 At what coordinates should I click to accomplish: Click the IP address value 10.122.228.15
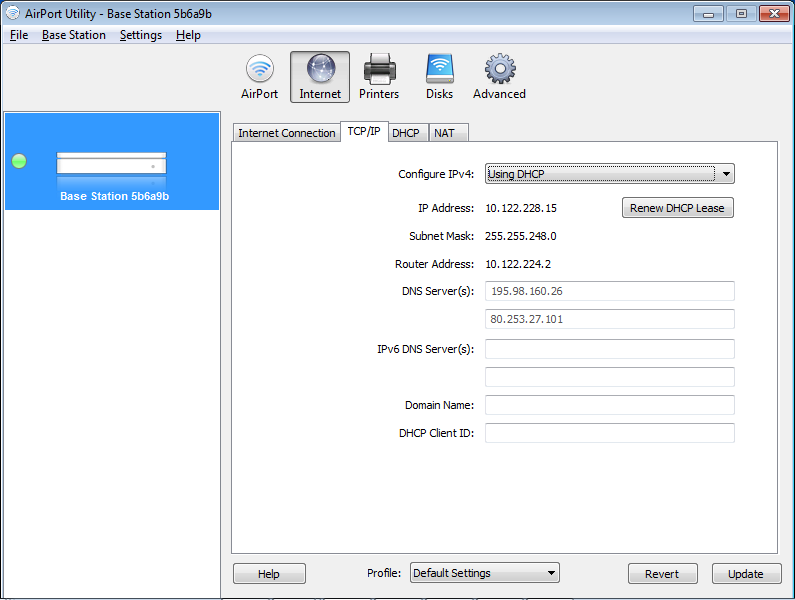(521, 208)
